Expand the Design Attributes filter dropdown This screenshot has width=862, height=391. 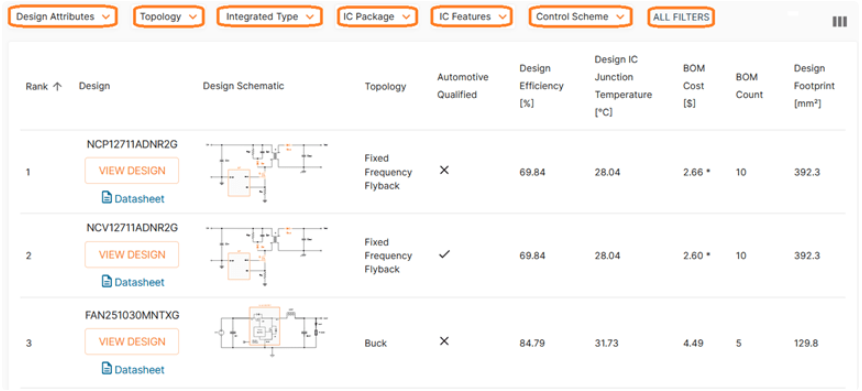[x=63, y=16]
